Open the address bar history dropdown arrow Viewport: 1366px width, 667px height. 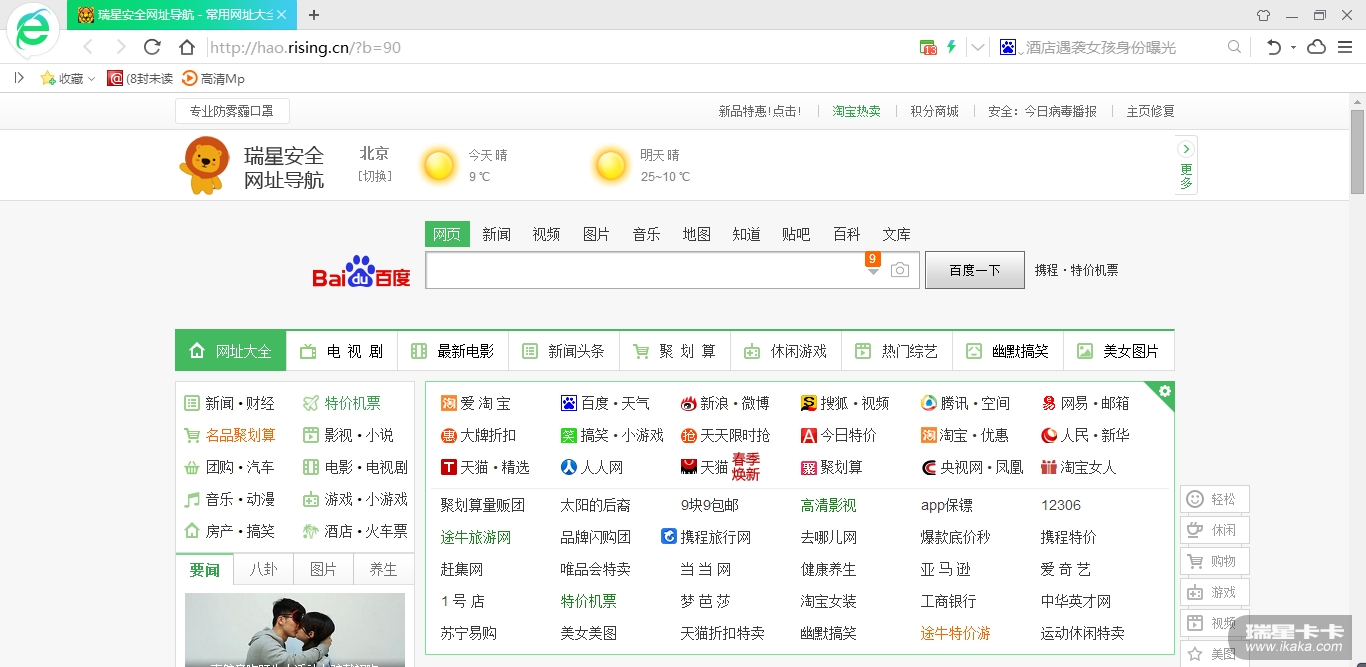coord(978,47)
